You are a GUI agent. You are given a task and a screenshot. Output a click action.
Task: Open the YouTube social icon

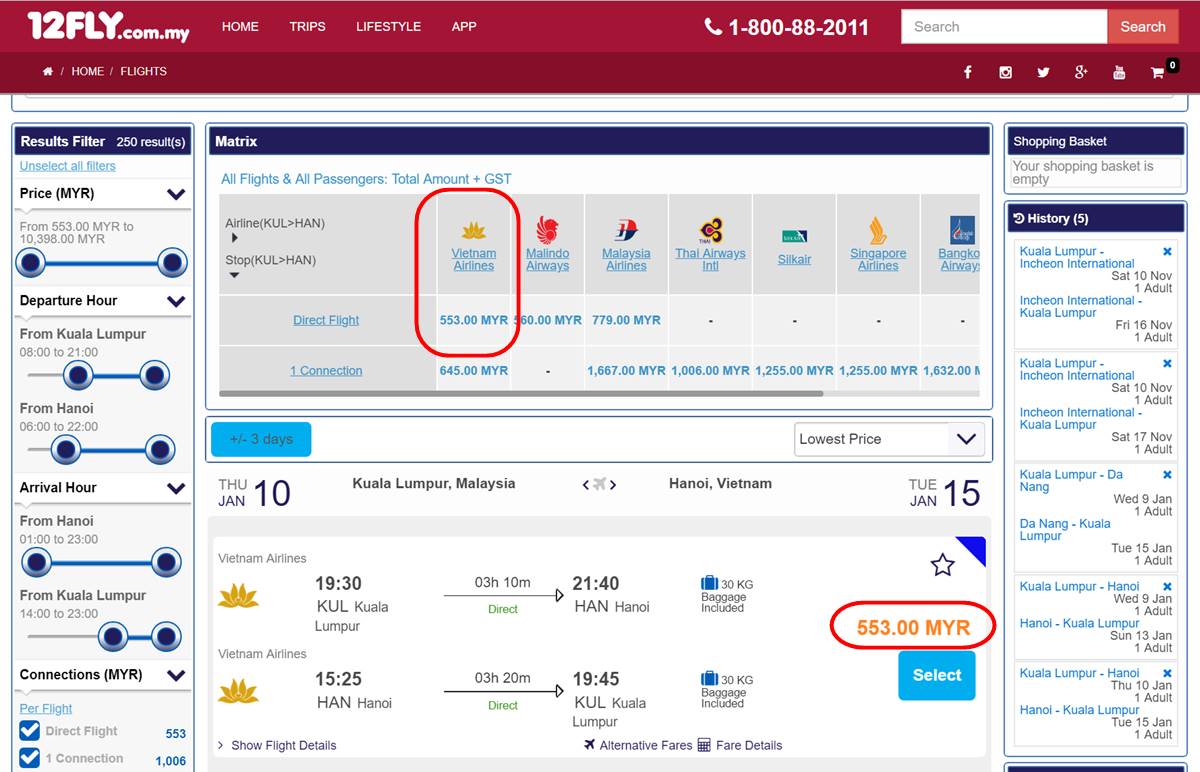point(1119,72)
